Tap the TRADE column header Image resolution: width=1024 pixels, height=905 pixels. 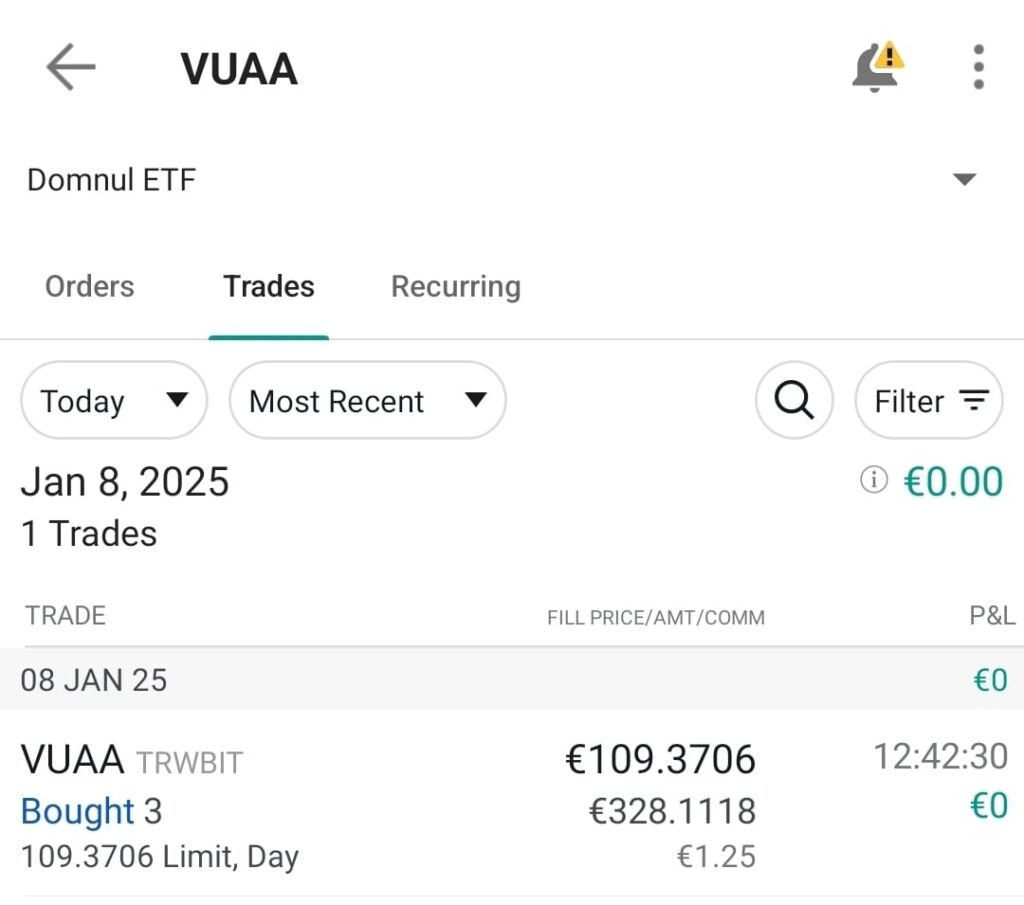click(65, 616)
